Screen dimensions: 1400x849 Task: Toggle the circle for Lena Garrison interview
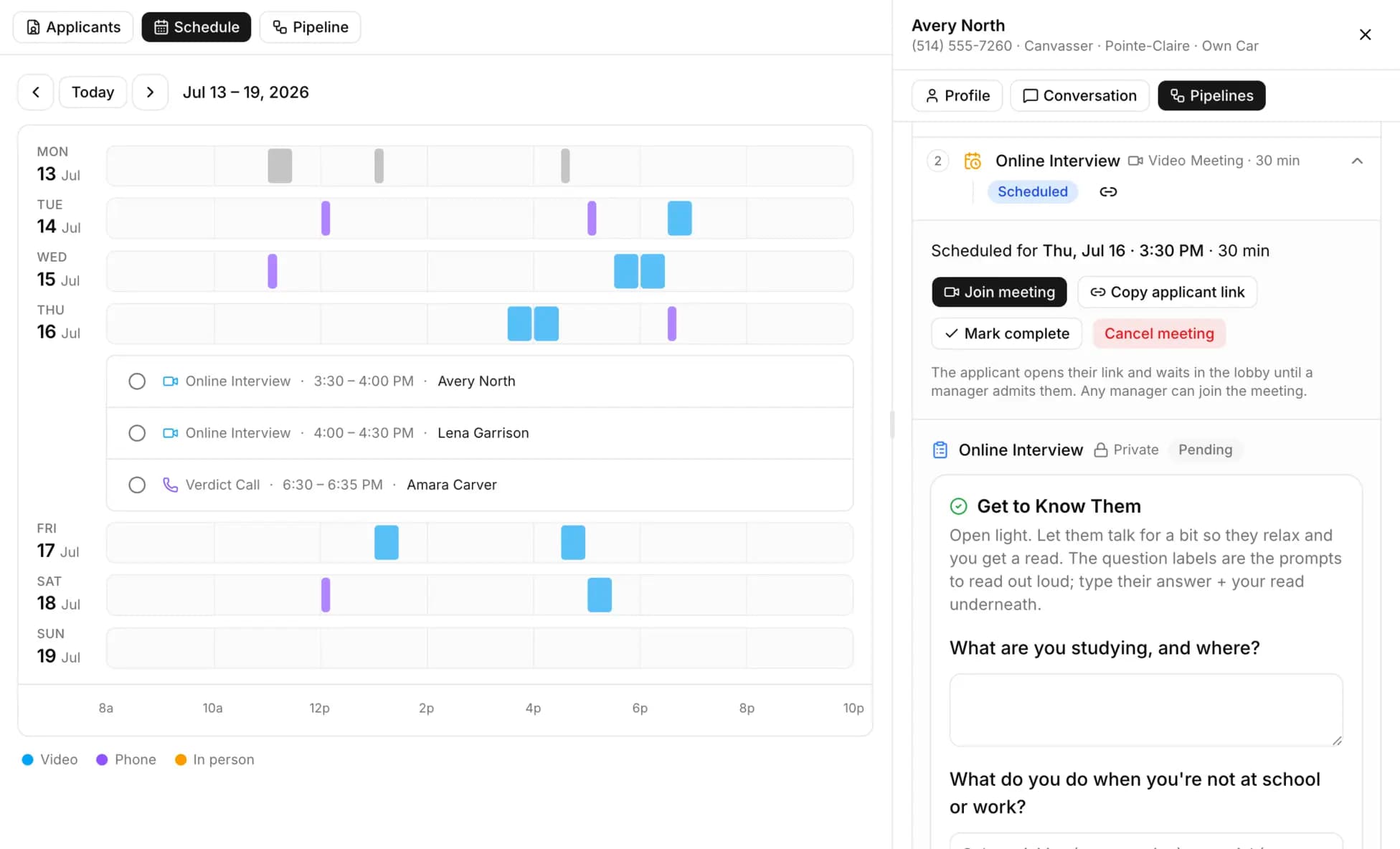coord(137,433)
